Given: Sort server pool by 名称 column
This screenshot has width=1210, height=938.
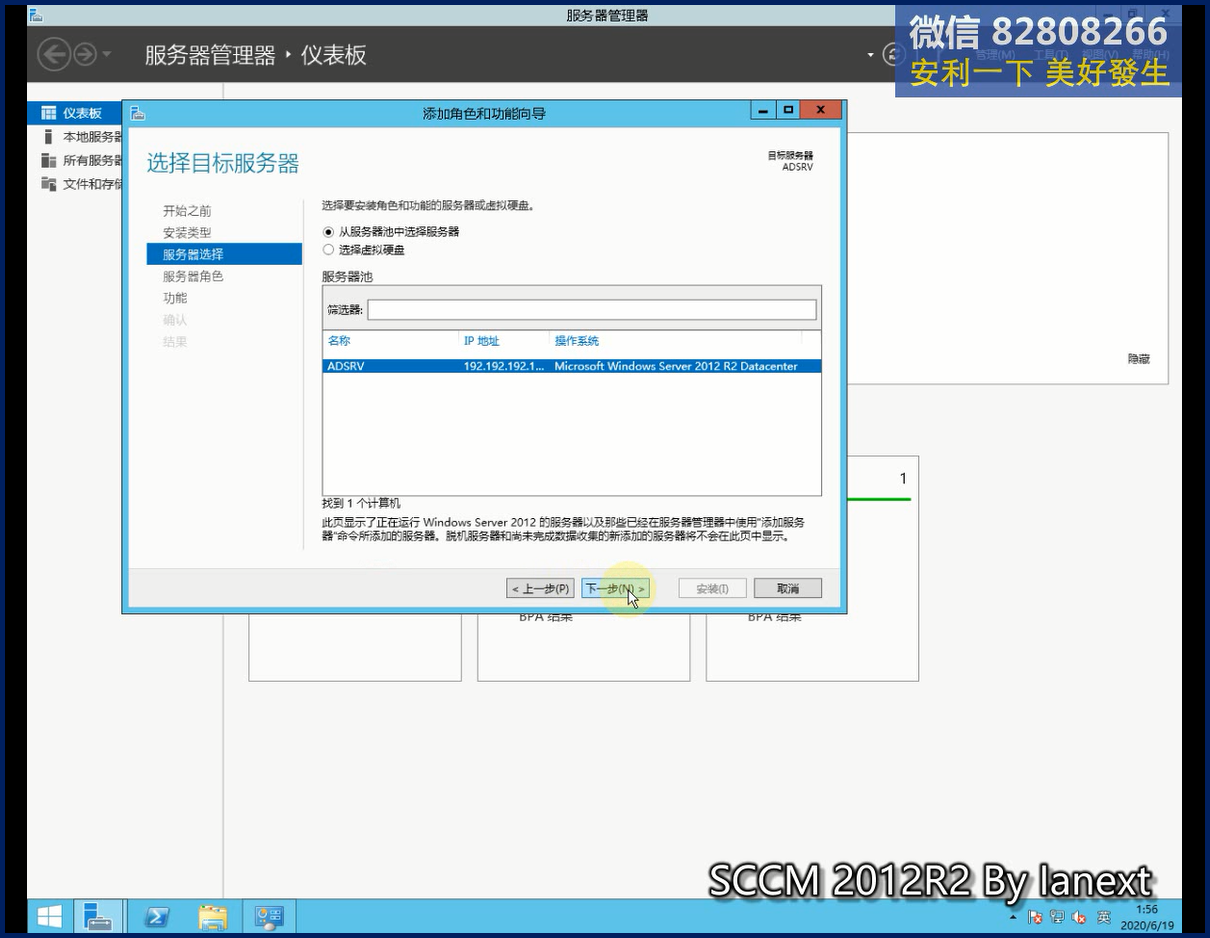Looking at the screenshot, I should tap(339, 341).
